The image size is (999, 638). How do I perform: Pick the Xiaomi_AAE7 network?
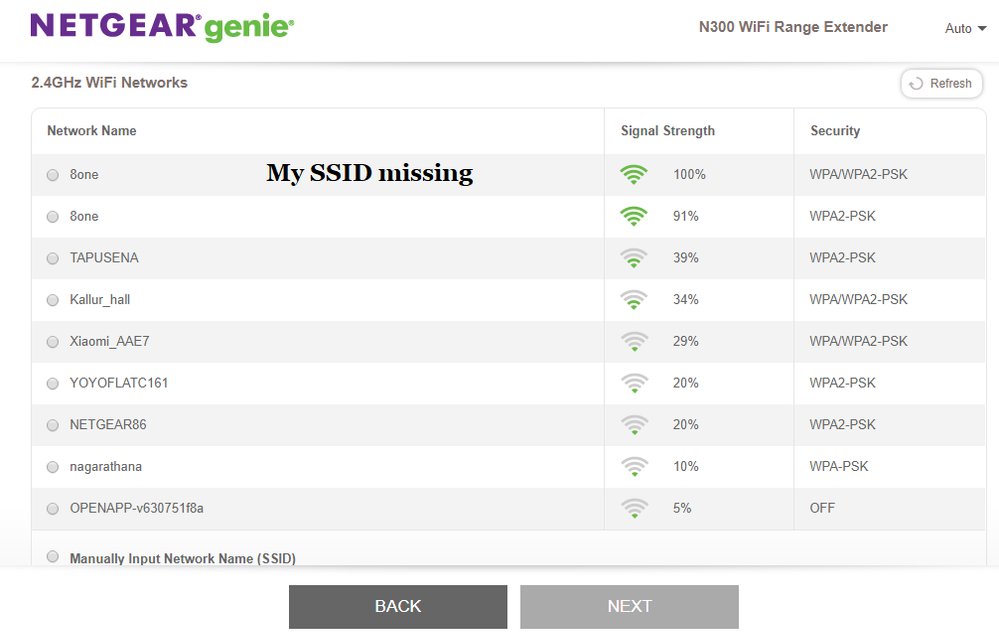tap(53, 342)
